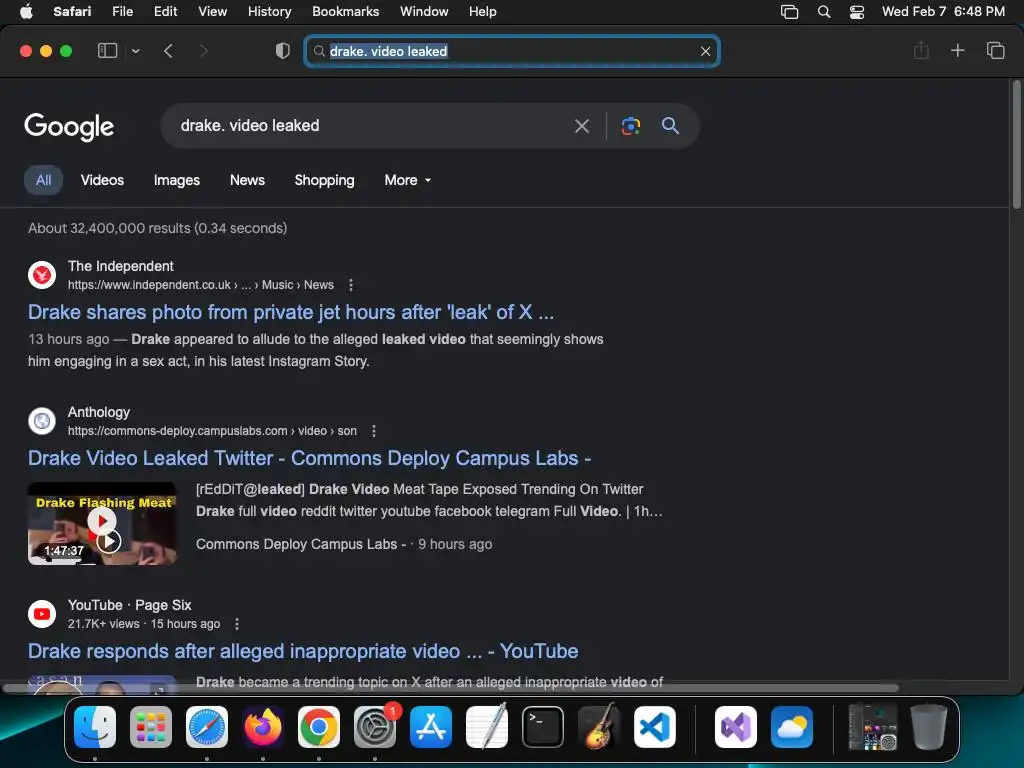
Task: Select the All results tab
Action: 43,180
